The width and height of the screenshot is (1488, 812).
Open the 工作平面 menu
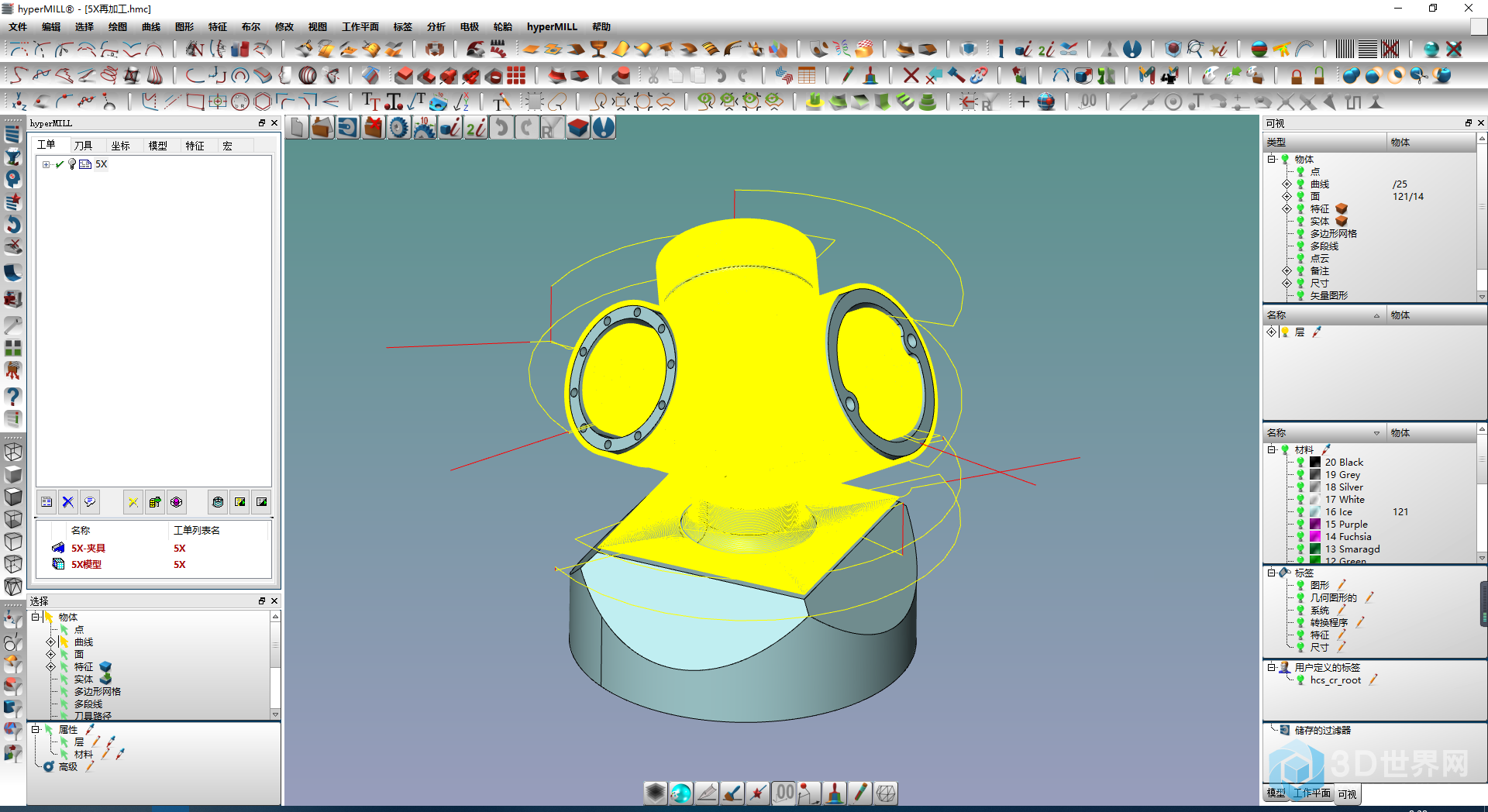point(360,26)
